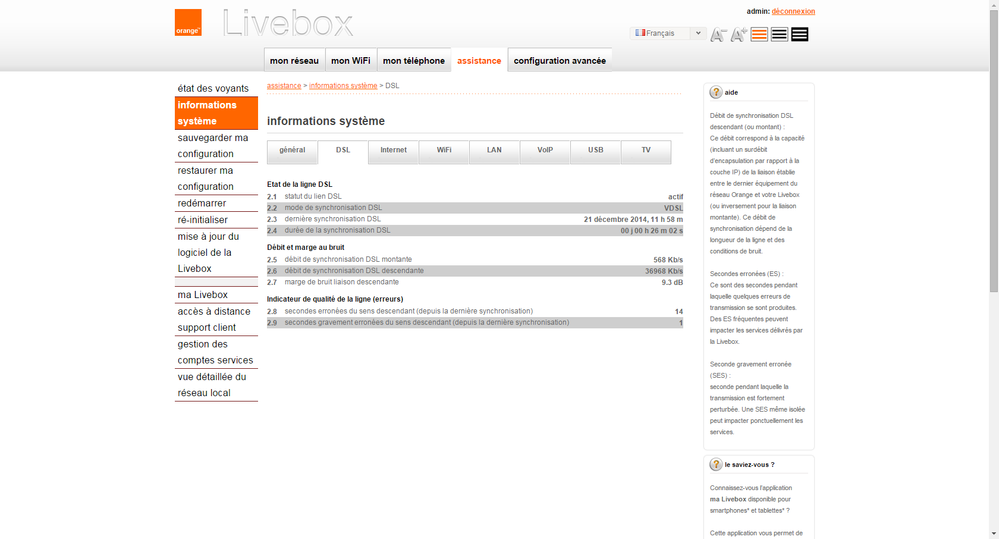The image size is (999, 539).
Task: Click the déconnexion link
Action: (793, 11)
